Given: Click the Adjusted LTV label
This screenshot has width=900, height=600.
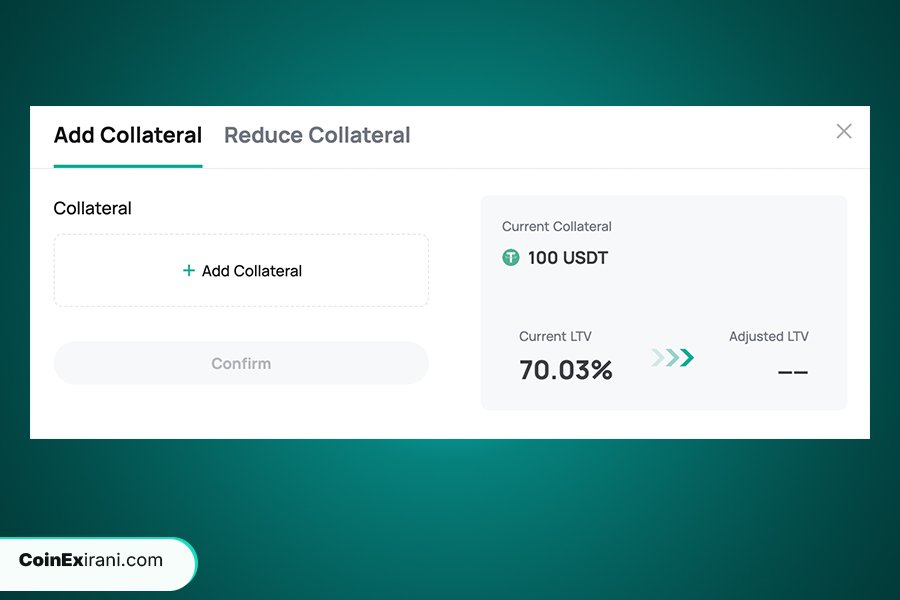Looking at the screenshot, I should coord(769,336).
